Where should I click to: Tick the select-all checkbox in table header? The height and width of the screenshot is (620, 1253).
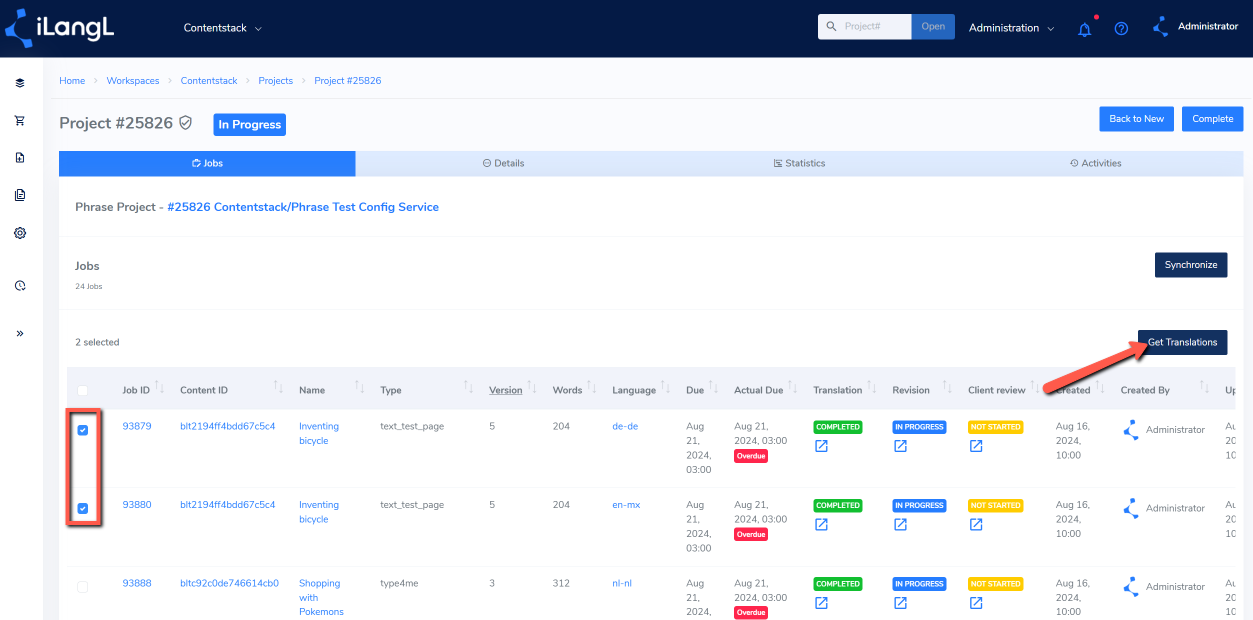coord(83,390)
